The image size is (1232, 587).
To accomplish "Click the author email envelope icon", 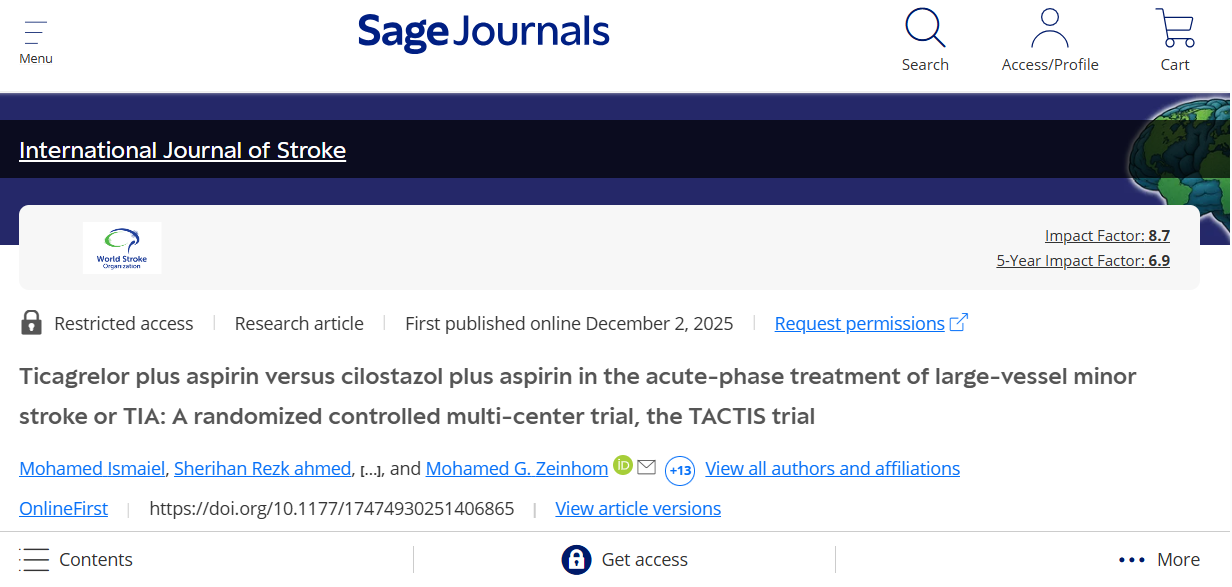I will click(646, 466).
